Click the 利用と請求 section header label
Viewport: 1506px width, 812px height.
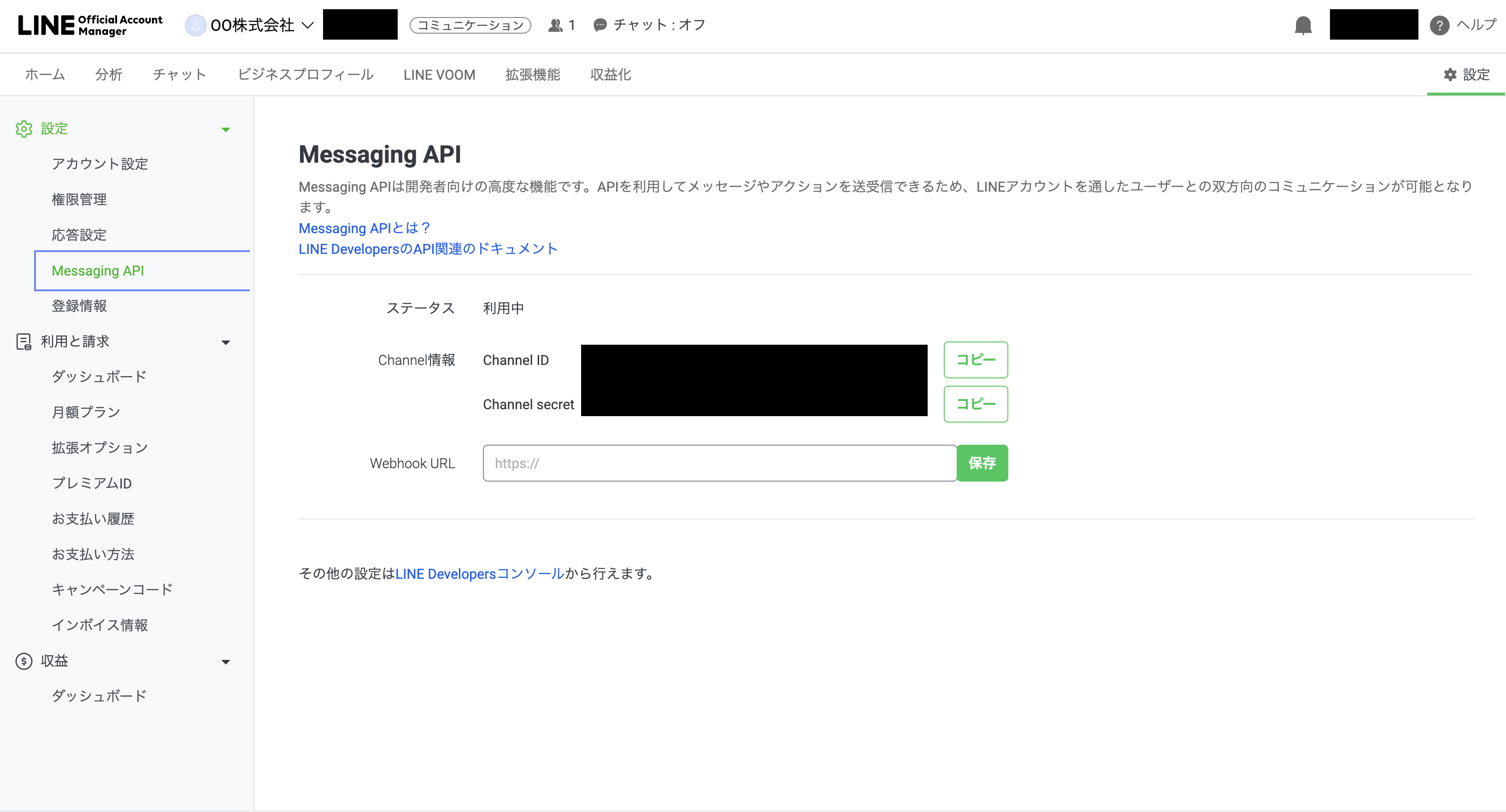75,341
